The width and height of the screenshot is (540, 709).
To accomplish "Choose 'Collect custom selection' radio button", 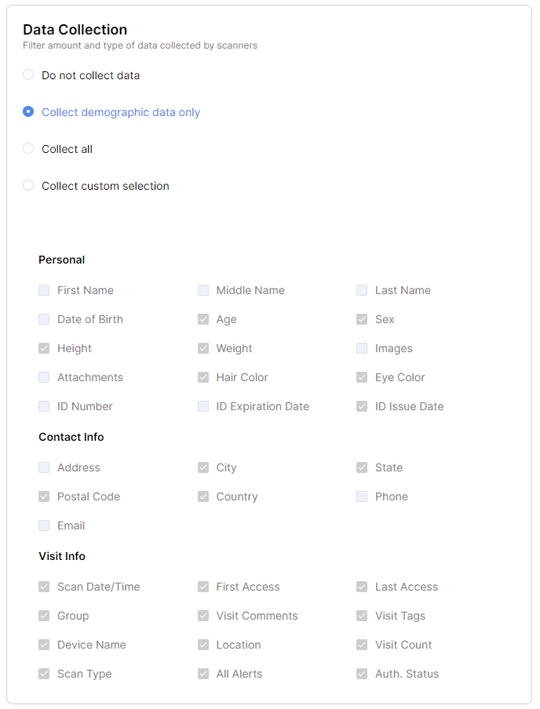I will pos(28,185).
